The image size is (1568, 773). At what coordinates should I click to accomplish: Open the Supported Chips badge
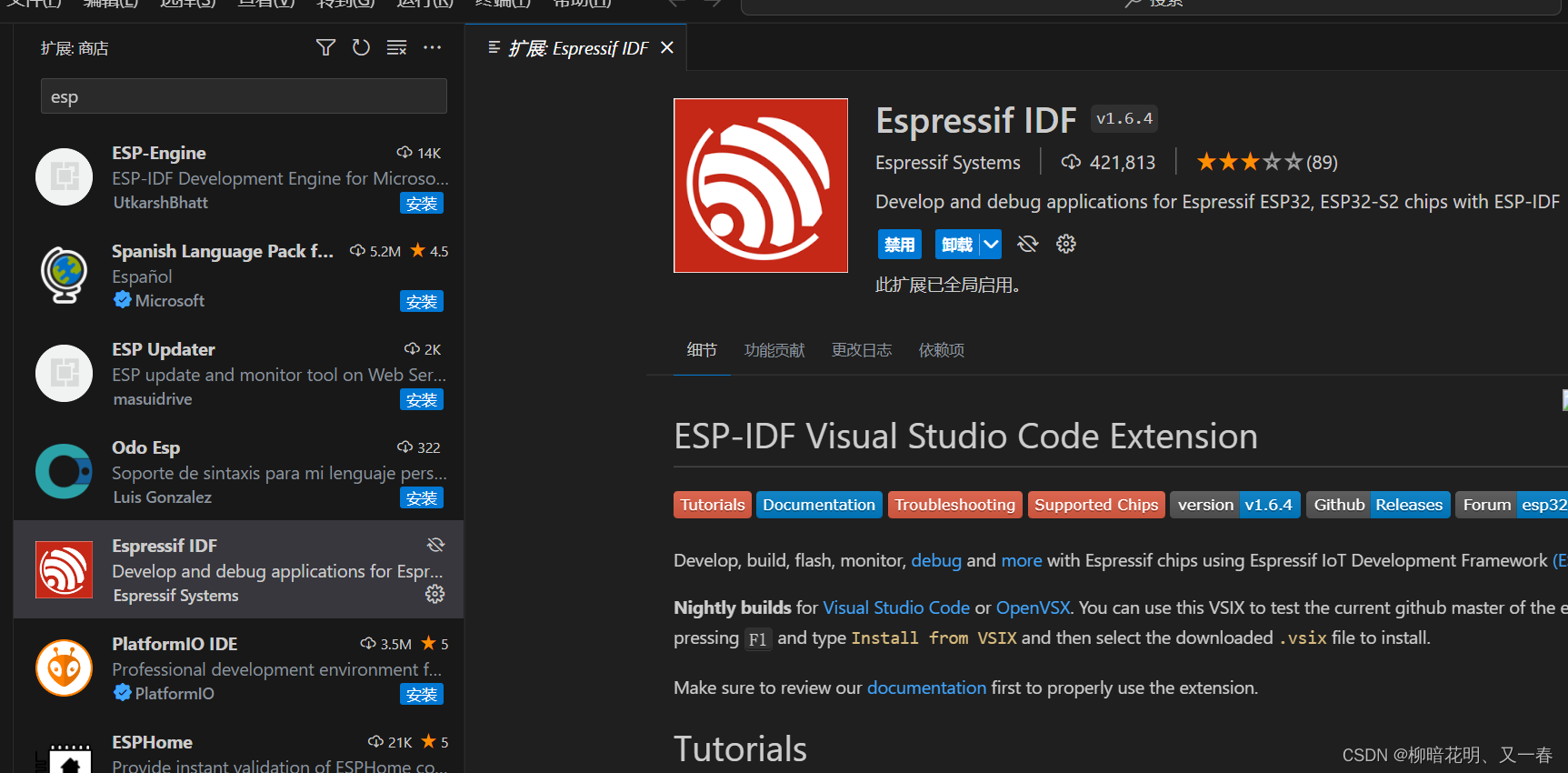pyautogui.click(x=1096, y=505)
